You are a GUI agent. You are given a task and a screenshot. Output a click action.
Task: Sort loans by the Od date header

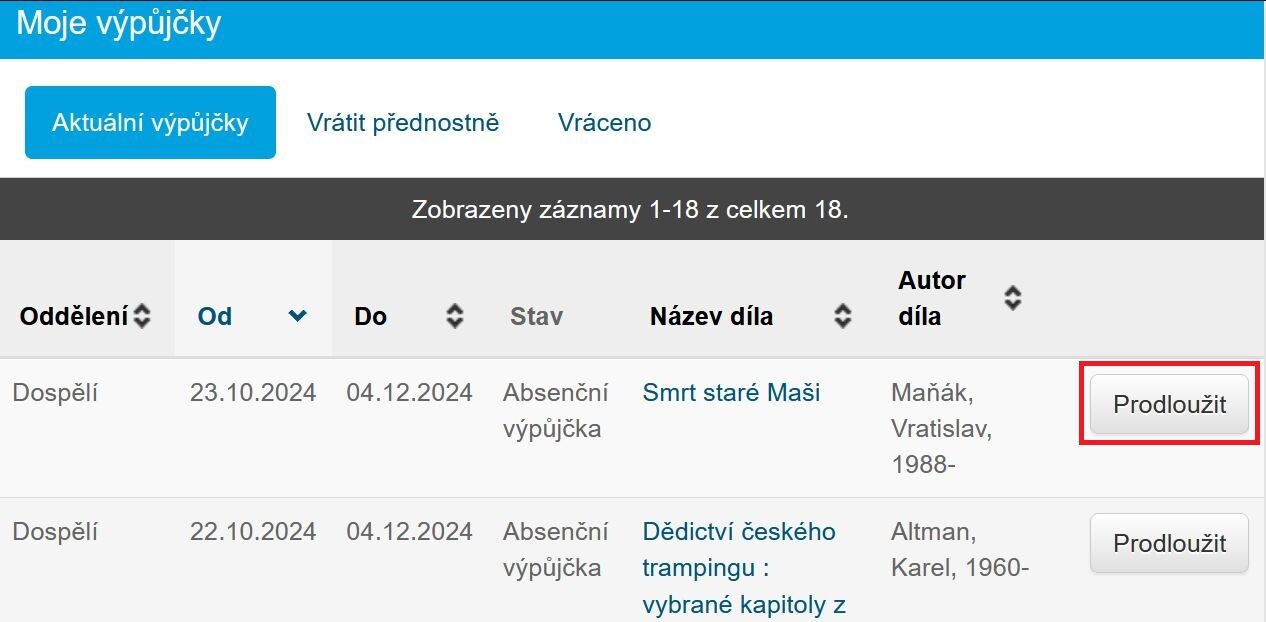pos(215,317)
